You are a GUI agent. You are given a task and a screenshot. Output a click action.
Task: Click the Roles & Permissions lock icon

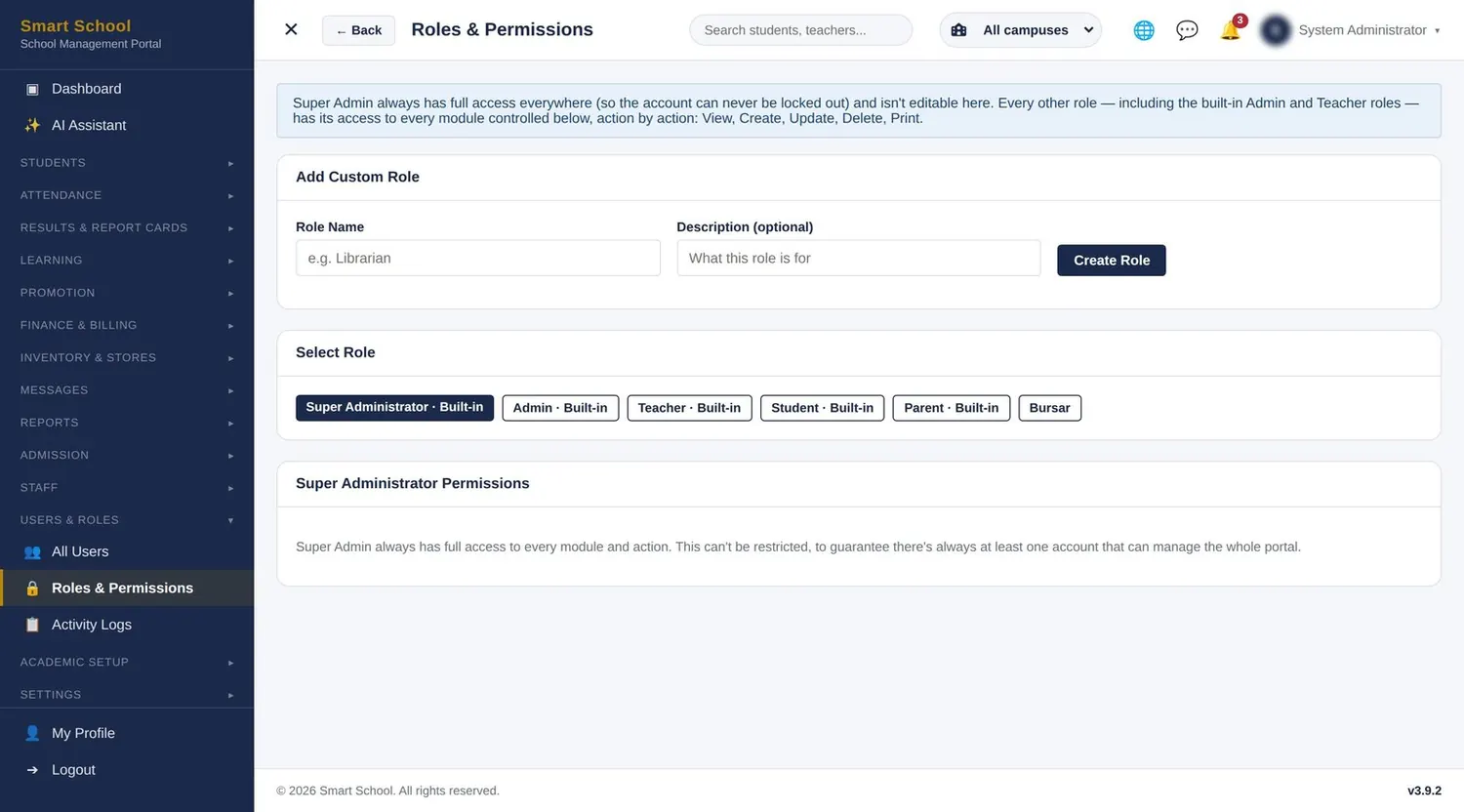coord(32,588)
